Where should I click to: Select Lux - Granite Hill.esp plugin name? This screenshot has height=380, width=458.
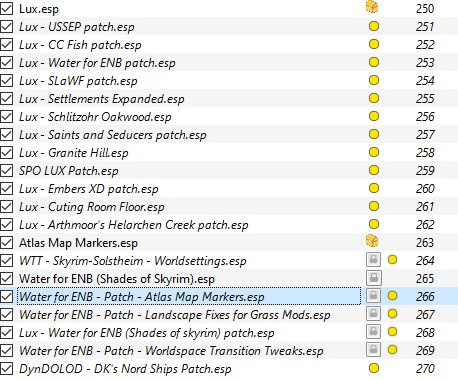pos(74,153)
